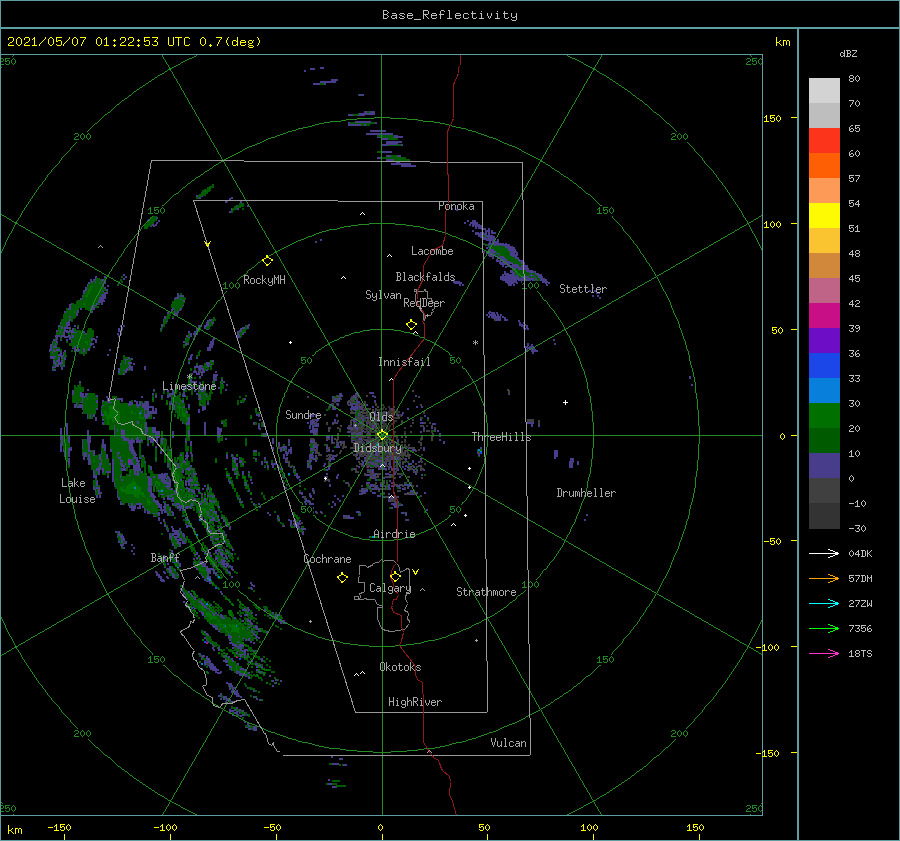Click the magenta 18TS arrow in legend

coord(824,653)
